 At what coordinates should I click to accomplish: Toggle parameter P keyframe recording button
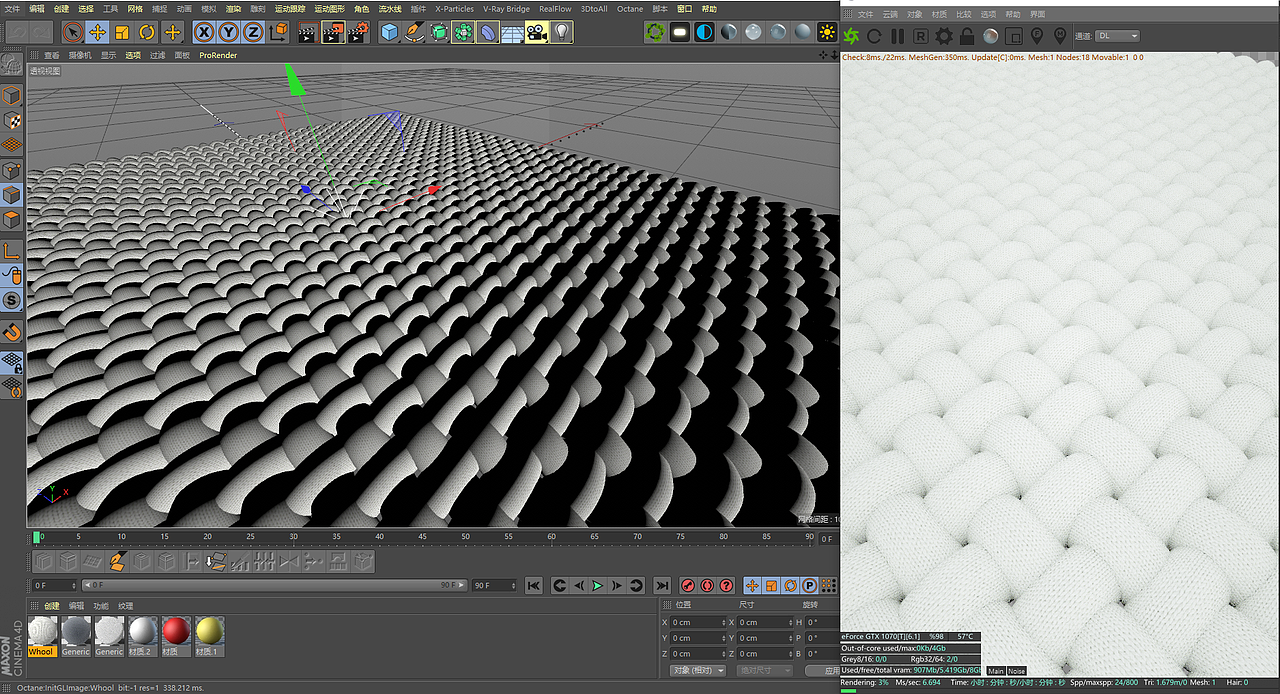click(809, 585)
